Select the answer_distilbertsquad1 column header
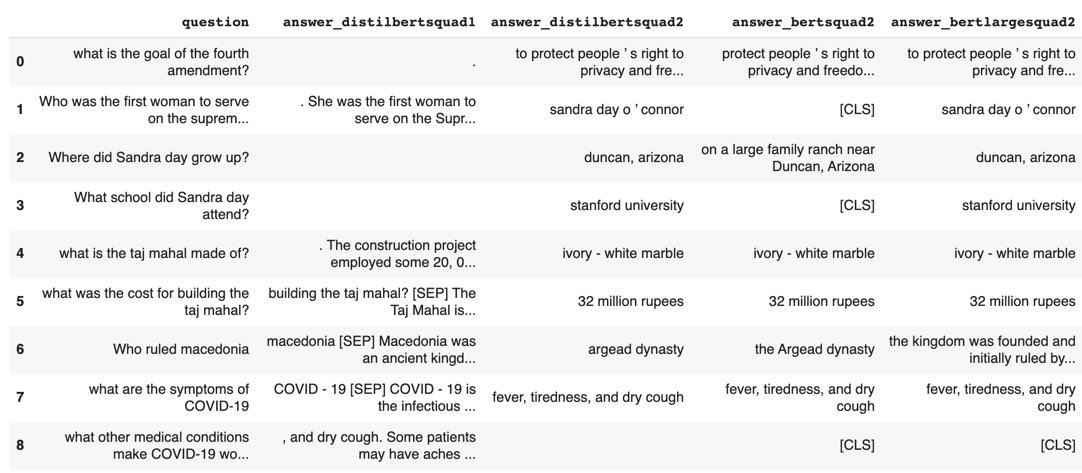The height and width of the screenshot is (473, 1082). (379, 21)
